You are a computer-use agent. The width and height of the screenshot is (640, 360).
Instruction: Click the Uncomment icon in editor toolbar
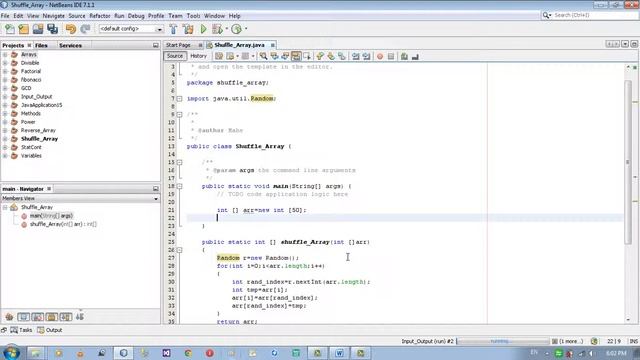click(415, 56)
